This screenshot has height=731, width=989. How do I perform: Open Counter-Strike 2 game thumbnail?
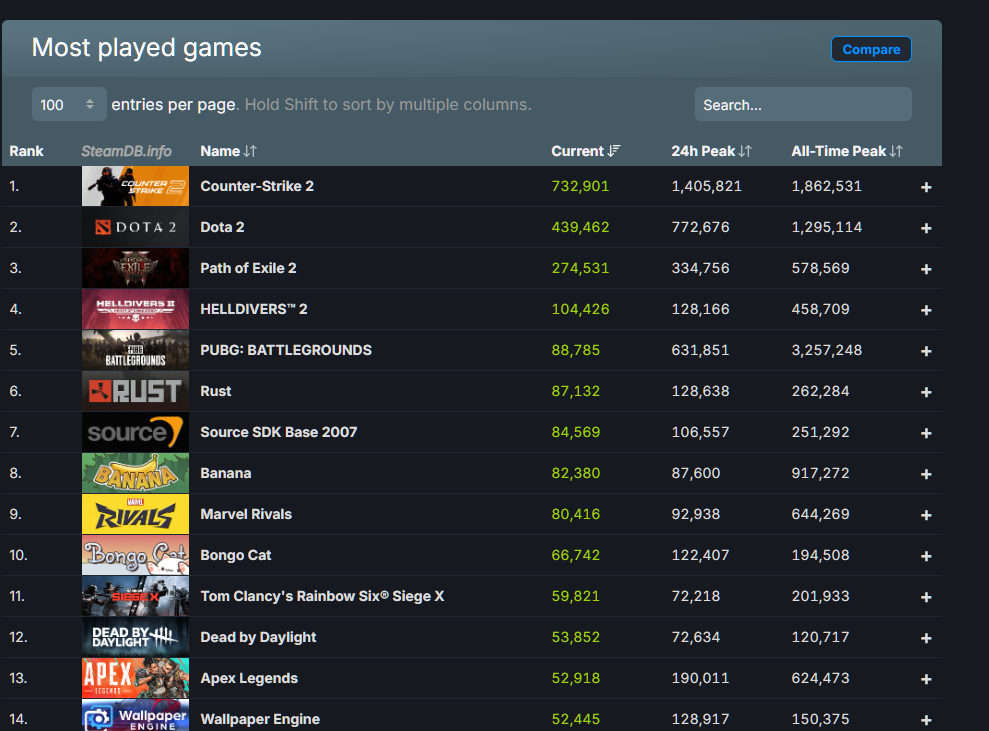(x=135, y=186)
